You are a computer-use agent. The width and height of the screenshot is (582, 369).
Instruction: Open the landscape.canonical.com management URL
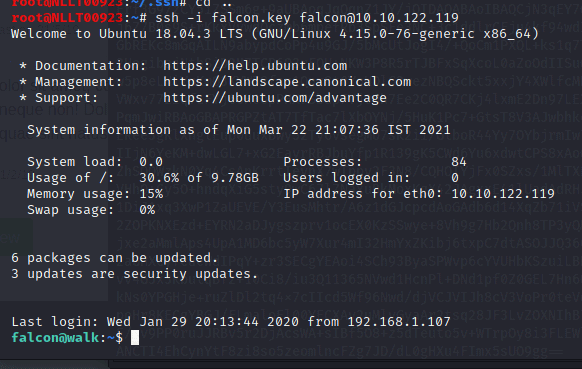click(x=287, y=82)
